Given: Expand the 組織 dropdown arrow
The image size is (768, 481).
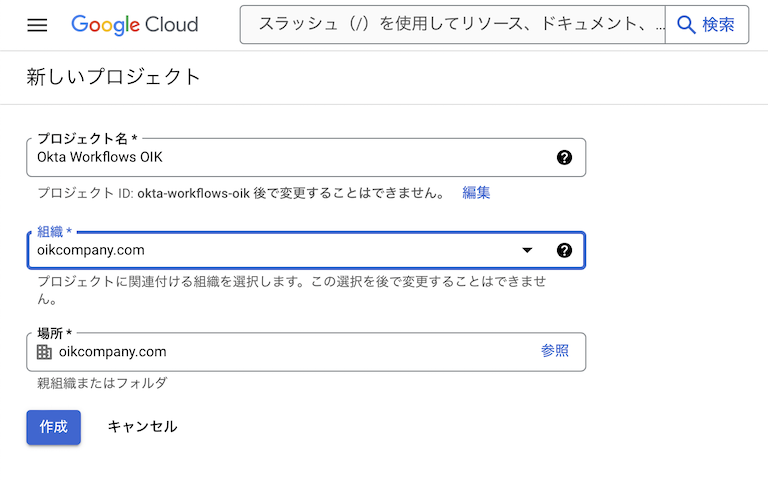Looking at the screenshot, I should tap(528, 250).
